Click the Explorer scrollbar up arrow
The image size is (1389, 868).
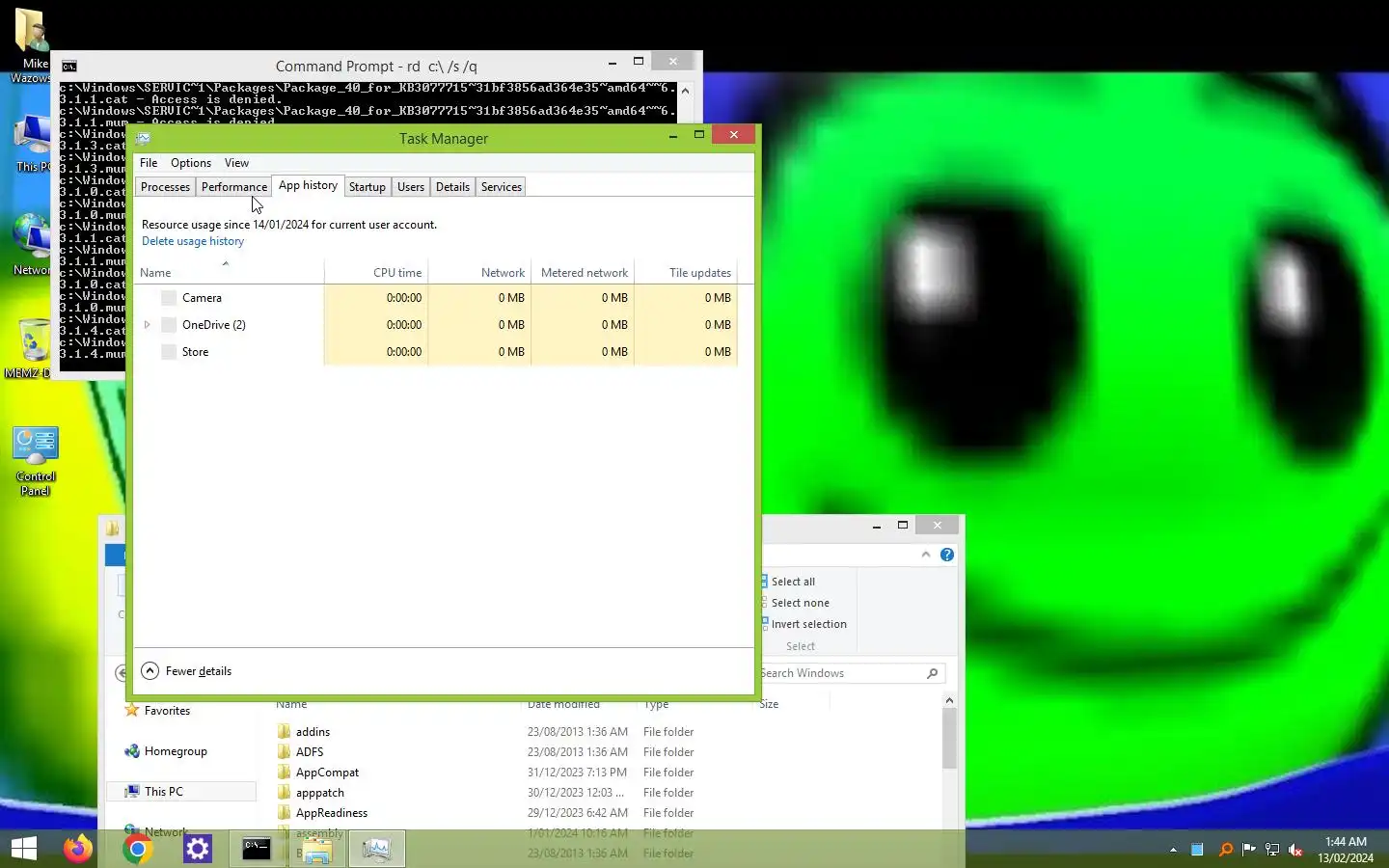click(x=949, y=701)
